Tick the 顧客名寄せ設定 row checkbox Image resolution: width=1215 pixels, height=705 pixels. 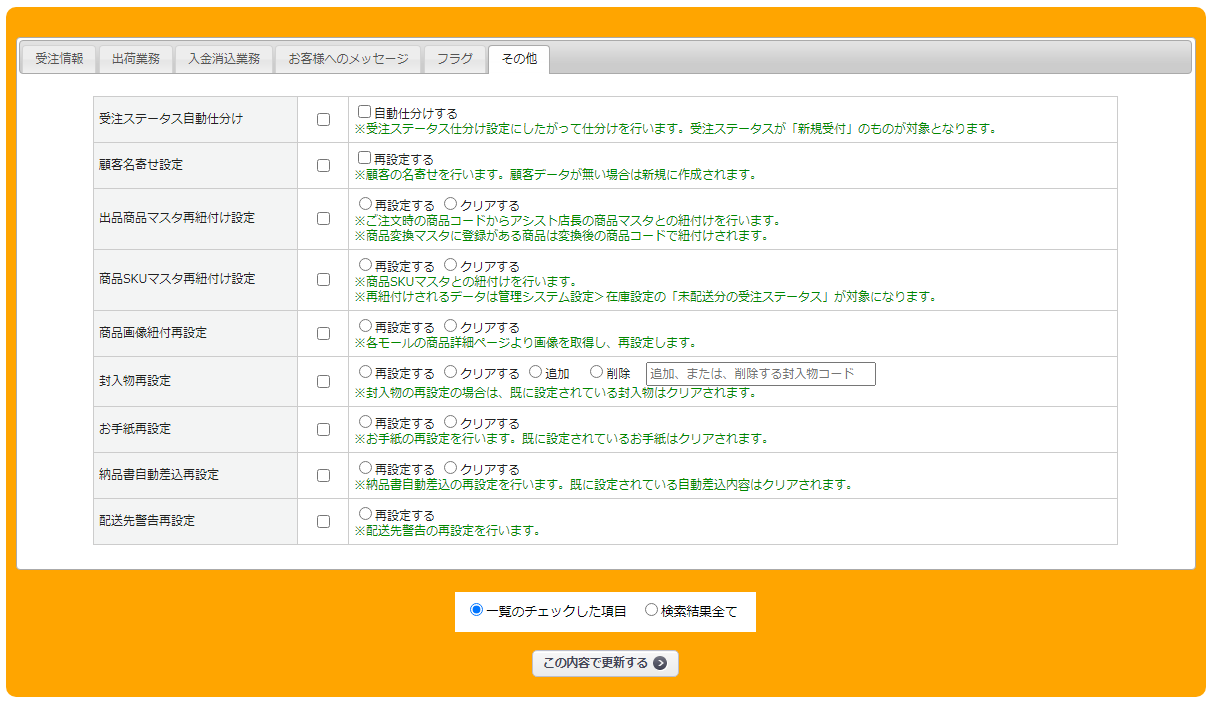[323, 165]
